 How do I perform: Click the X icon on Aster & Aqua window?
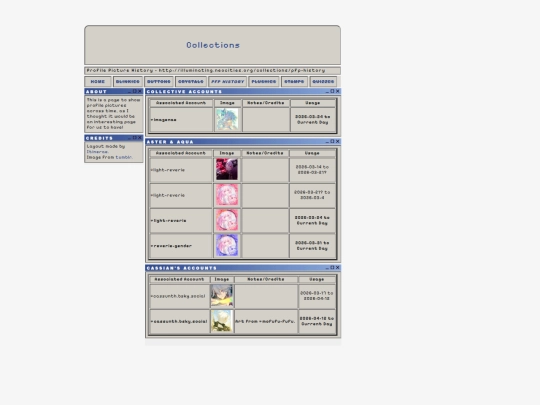(338, 142)
